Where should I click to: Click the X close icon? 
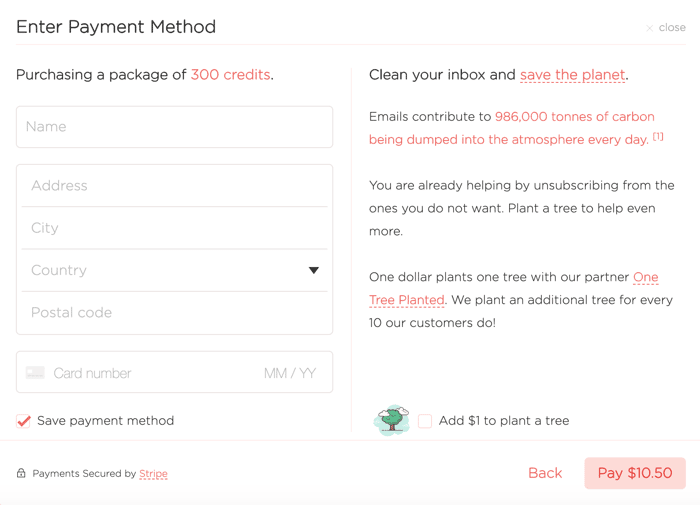[x=650, y=28]
